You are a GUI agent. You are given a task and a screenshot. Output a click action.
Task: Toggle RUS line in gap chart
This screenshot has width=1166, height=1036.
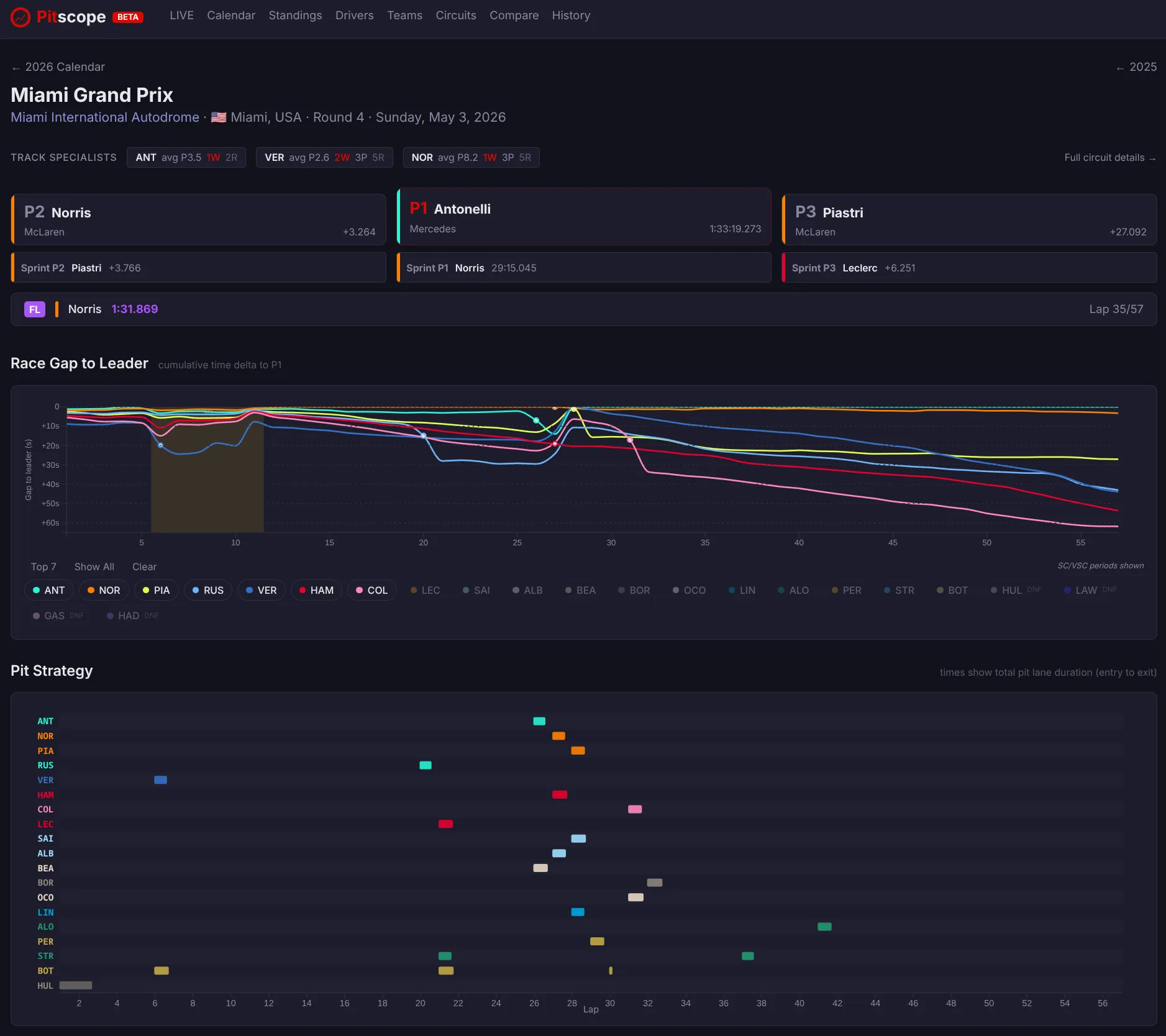tap(208, 590)
